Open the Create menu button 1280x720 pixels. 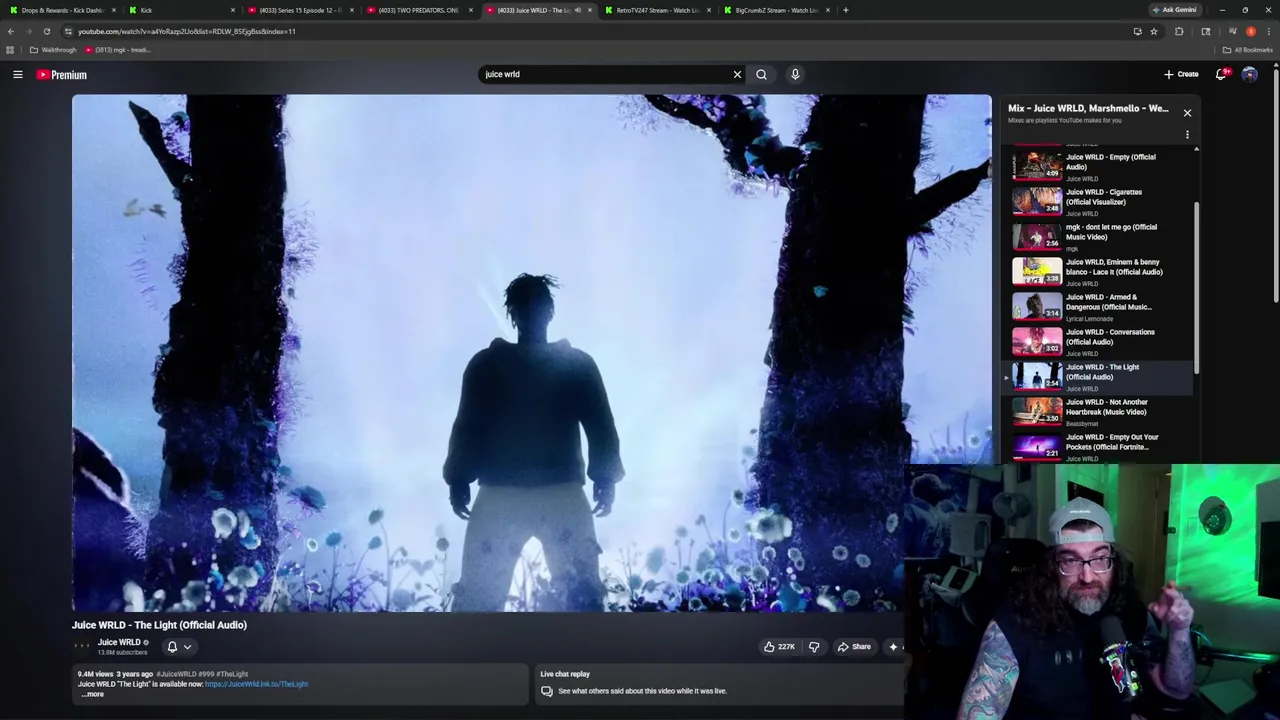(x=1181, y=74)
